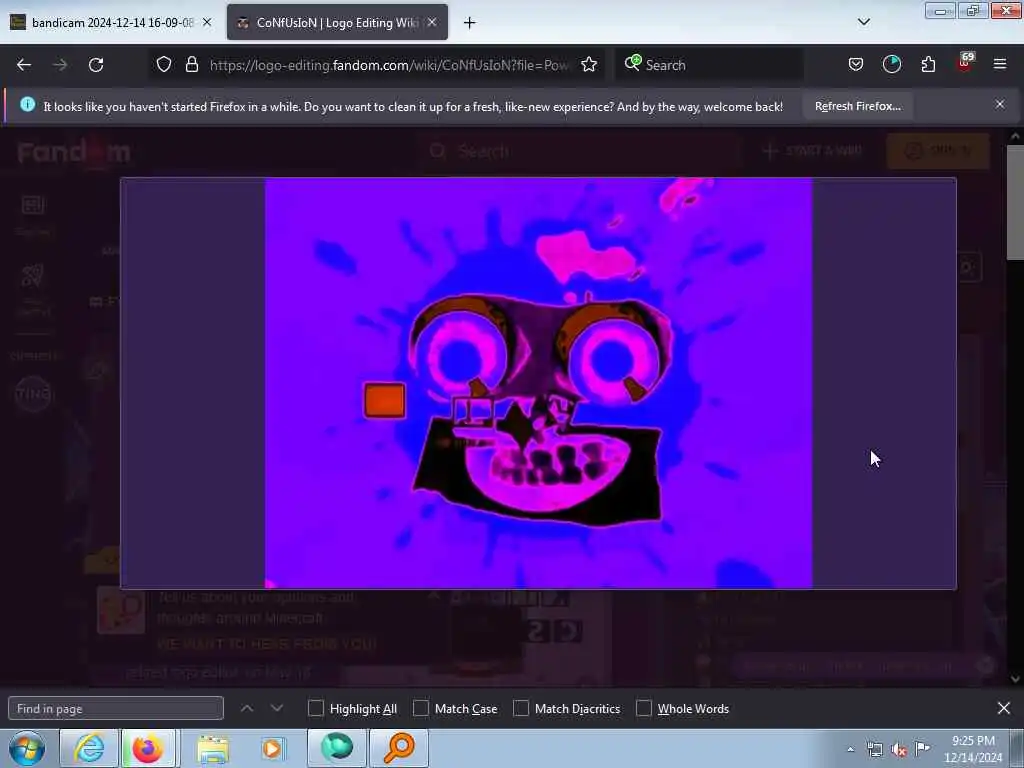The height and width of the screenshot is (768, 1024).
Task: Open the list all tabs dropdown arrow
Action: (863, 22)
